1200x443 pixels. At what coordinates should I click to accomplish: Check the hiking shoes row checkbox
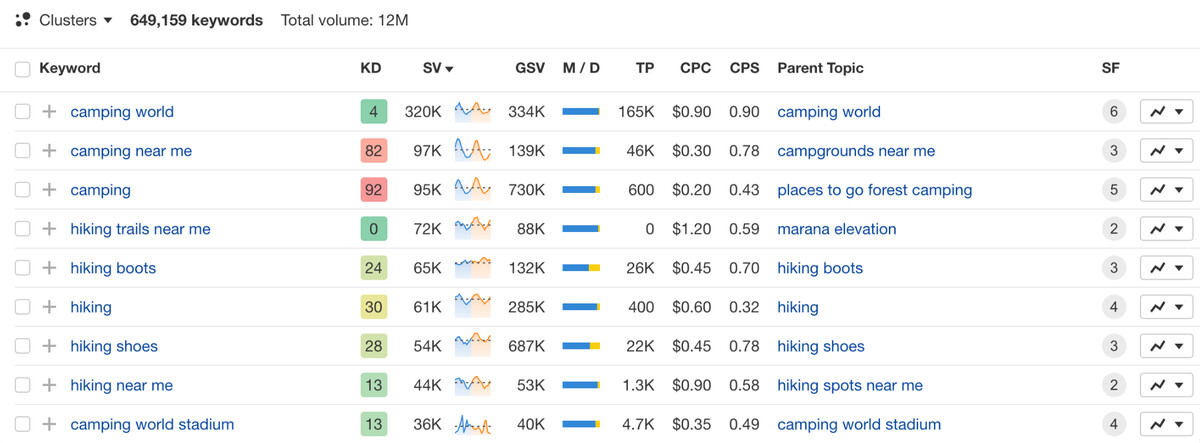point(22,346)
